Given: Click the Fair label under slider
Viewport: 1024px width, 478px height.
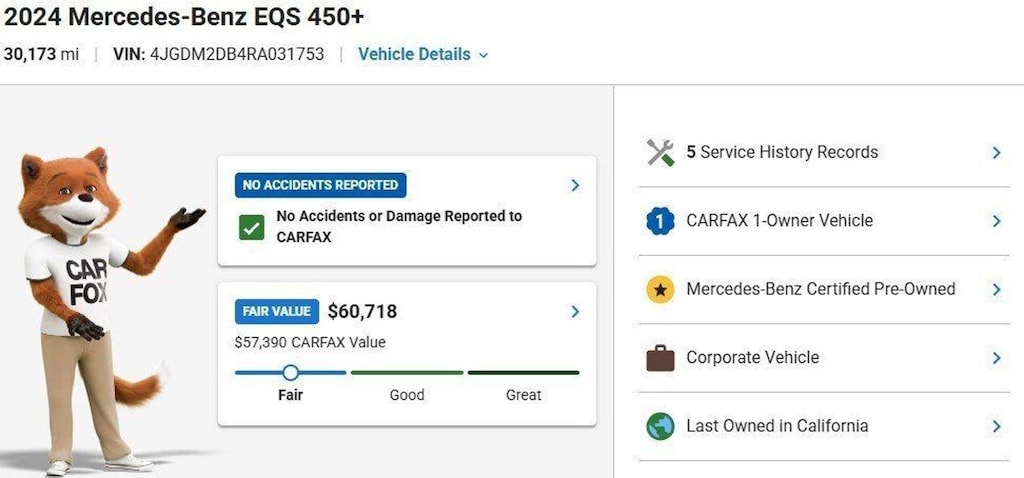Looking at the screenshot, I should (x=291, y=395).
